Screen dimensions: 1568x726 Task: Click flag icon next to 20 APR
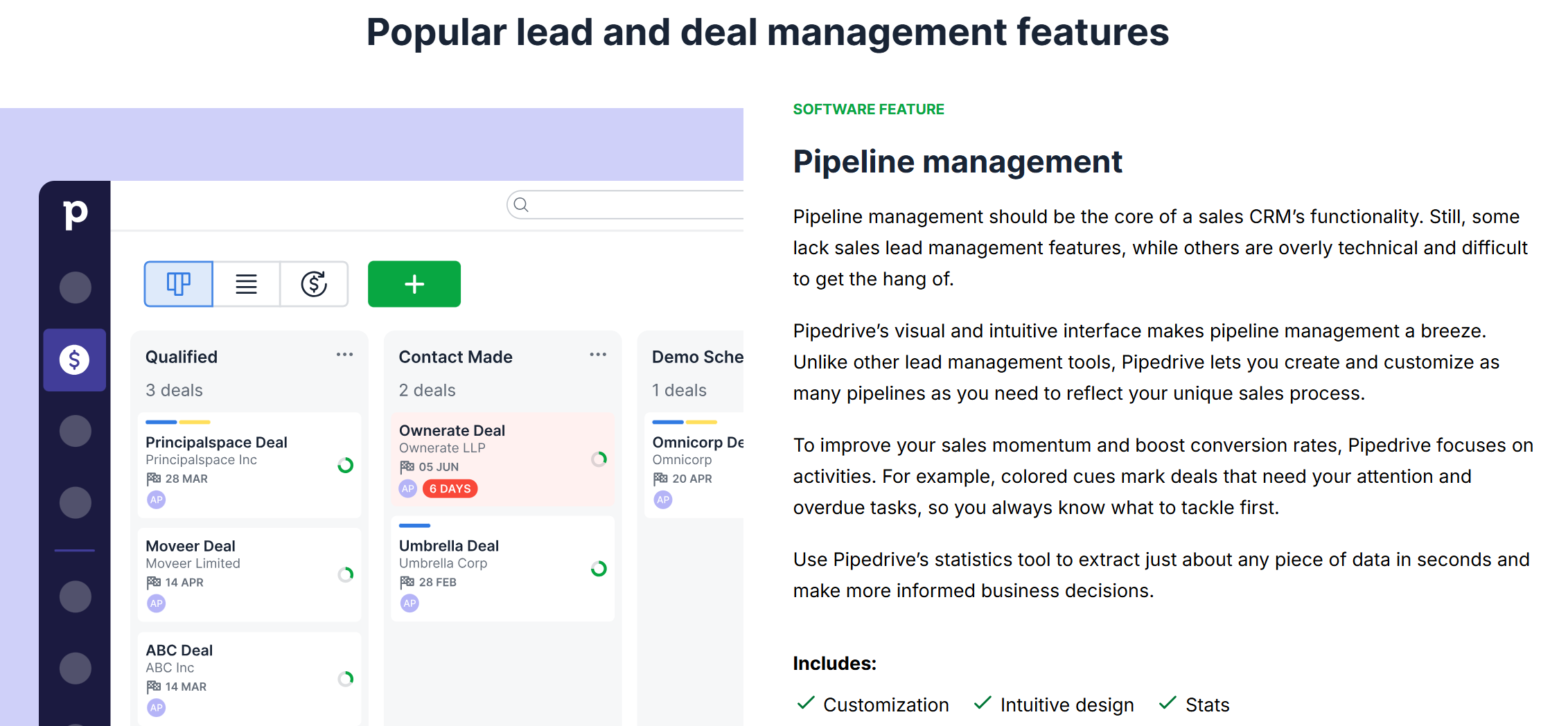point(661,479)
